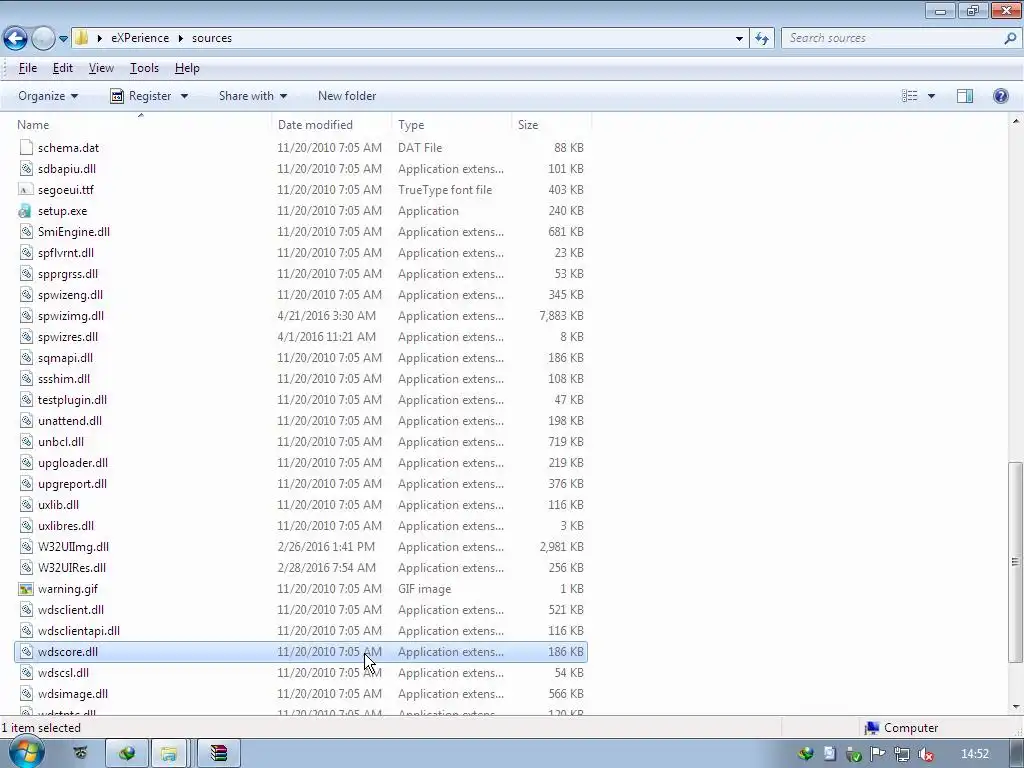Click the Back navigation arrow
Image resolution: width=1024 pixels, height=768 pixels.
(16, 39)
